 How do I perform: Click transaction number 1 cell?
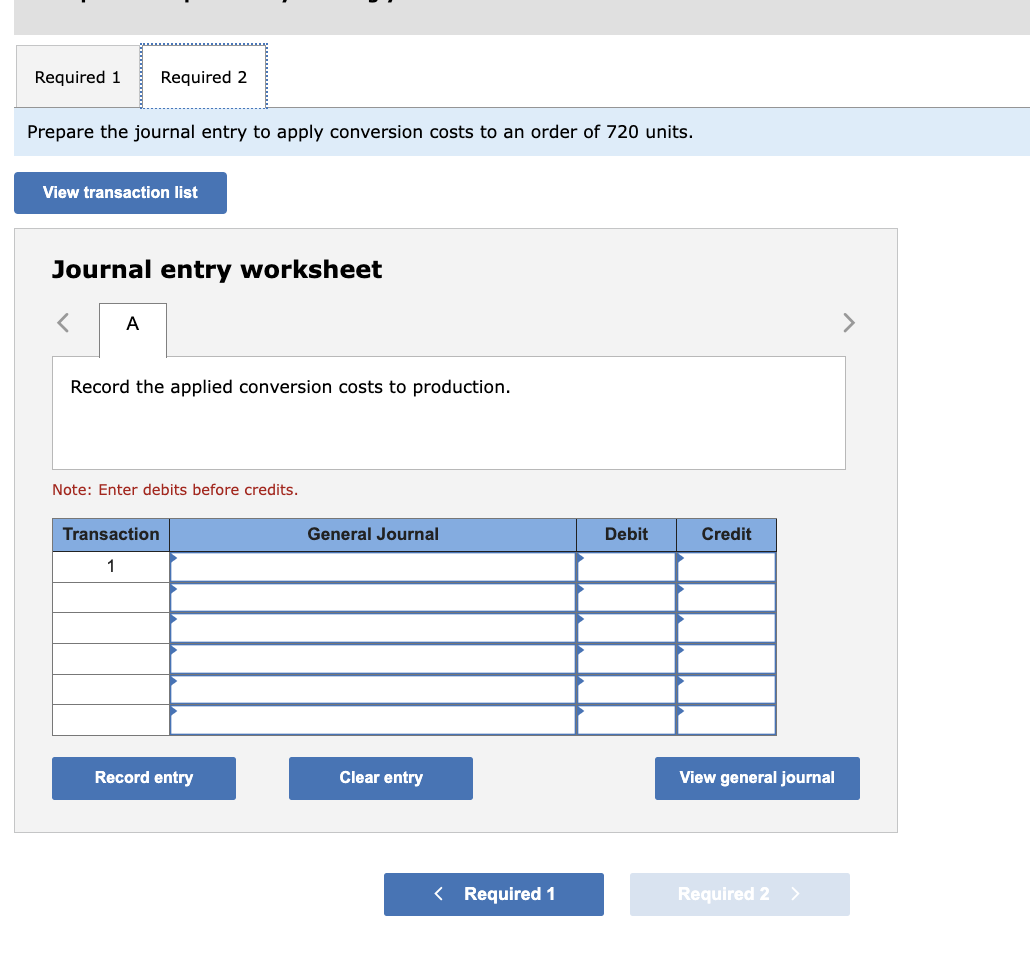click(x=111, y=566)
